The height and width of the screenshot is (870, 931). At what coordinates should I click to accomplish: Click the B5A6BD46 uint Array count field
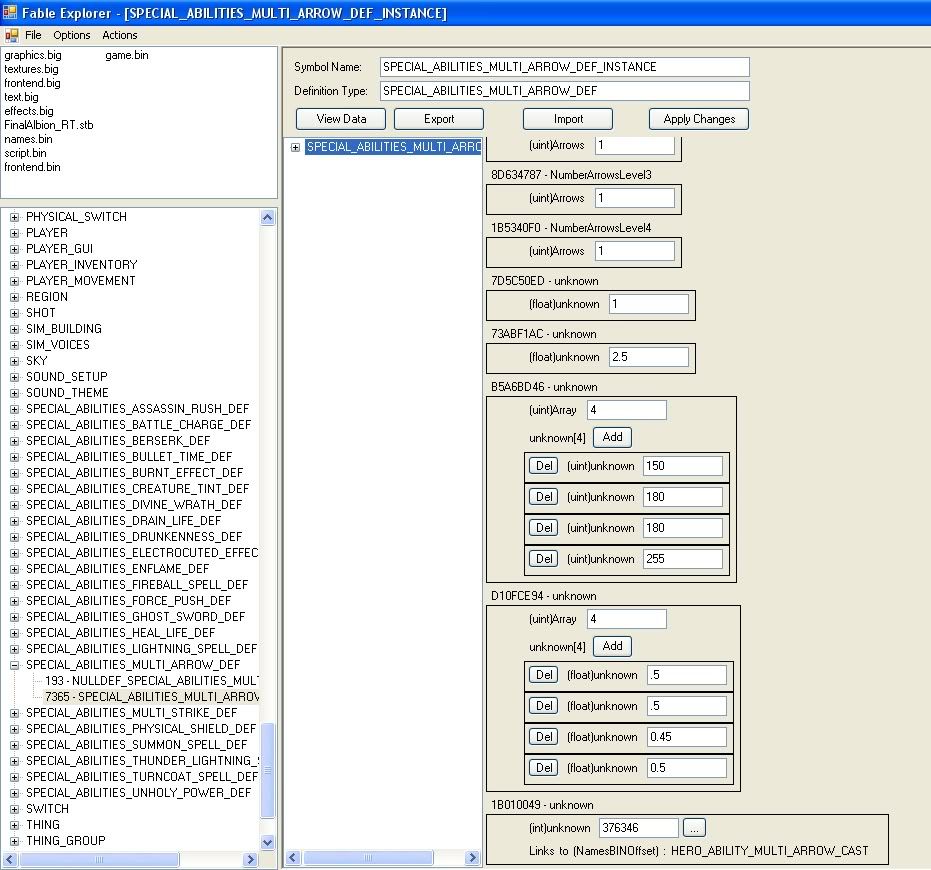pyautogui.click(x=626, y=410)
